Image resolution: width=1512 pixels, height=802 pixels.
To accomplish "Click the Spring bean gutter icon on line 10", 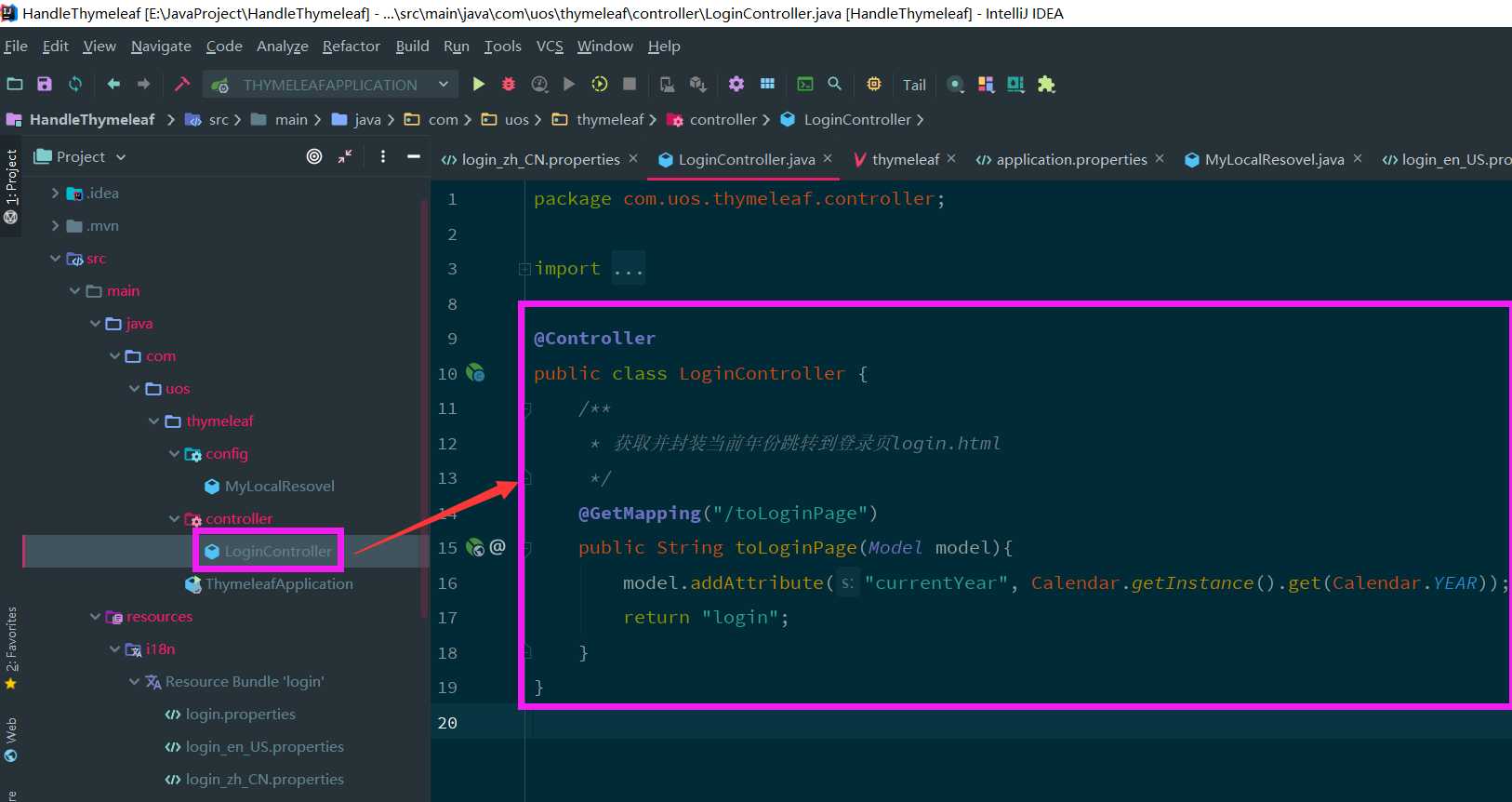I will tap(475, 373).
